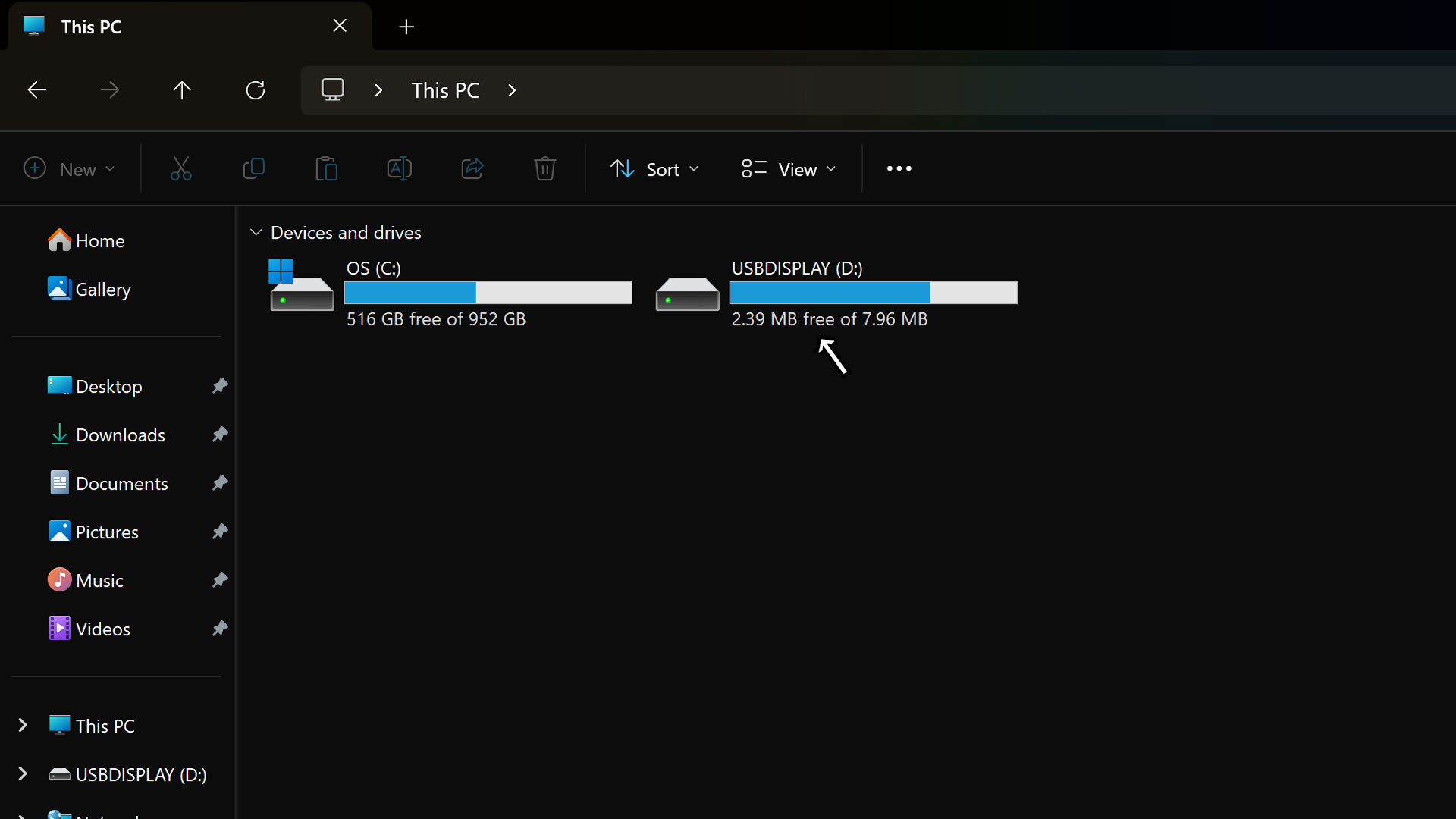Screen dimensions: 1456x819
Task: Expand USBDISPLAY (D:) in the sidebar tree
Action: click(23, 774)
